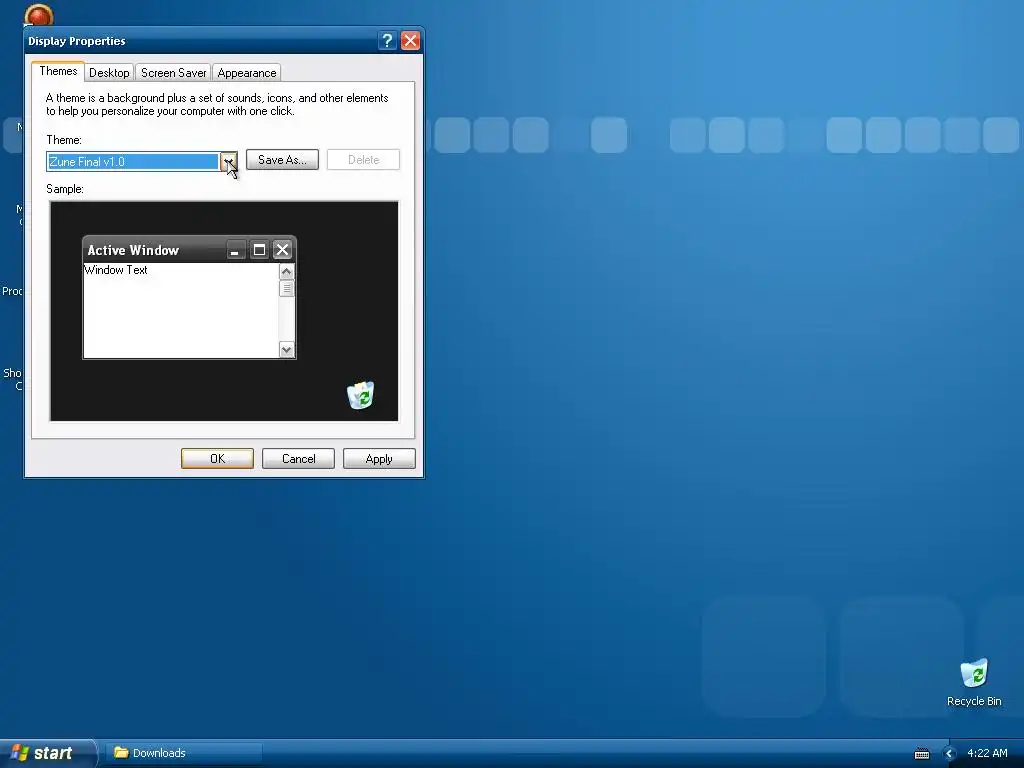
Task: Click the sample window maximize icon
Action: (x=259, y=250)
